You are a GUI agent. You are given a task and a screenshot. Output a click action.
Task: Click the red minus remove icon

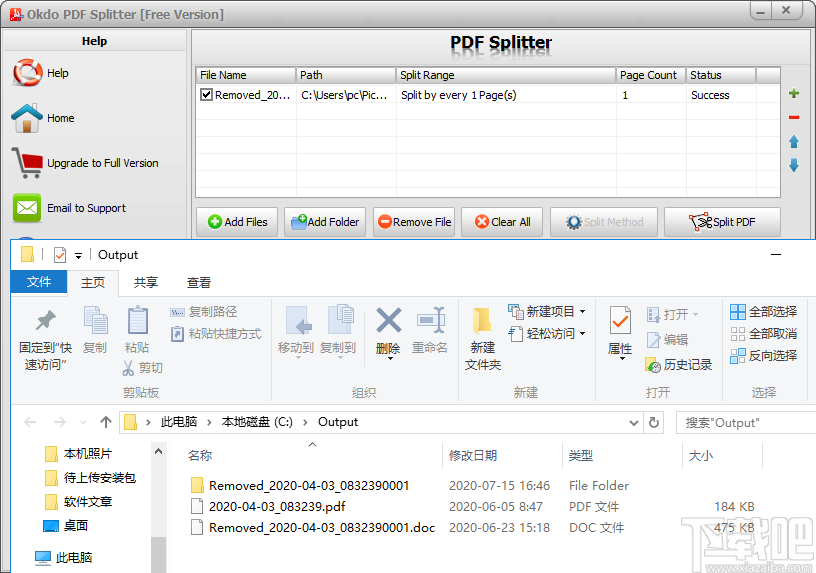[x=794, y=118]
